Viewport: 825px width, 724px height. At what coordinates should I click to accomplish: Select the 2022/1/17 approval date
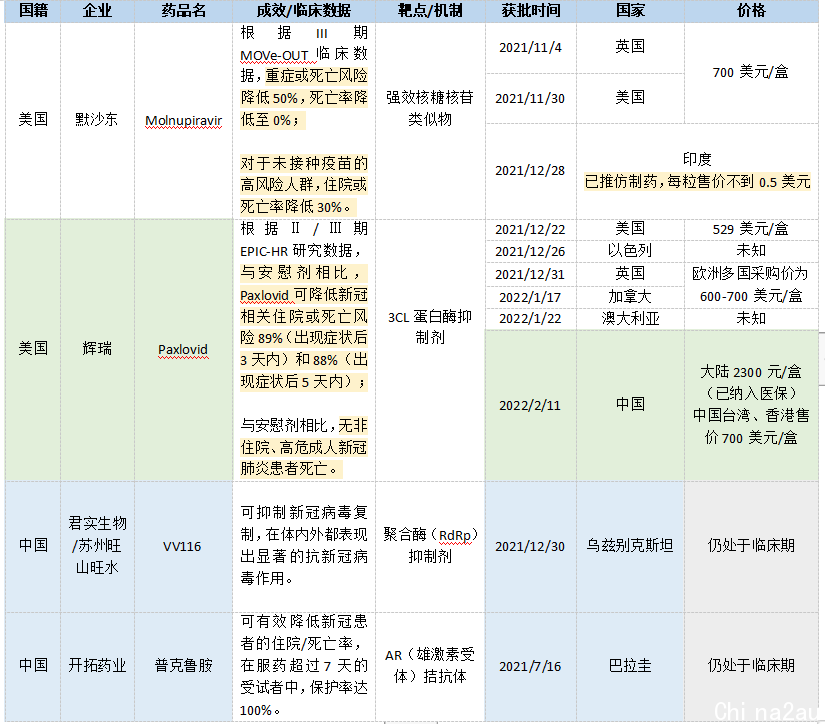pos(530,297)
